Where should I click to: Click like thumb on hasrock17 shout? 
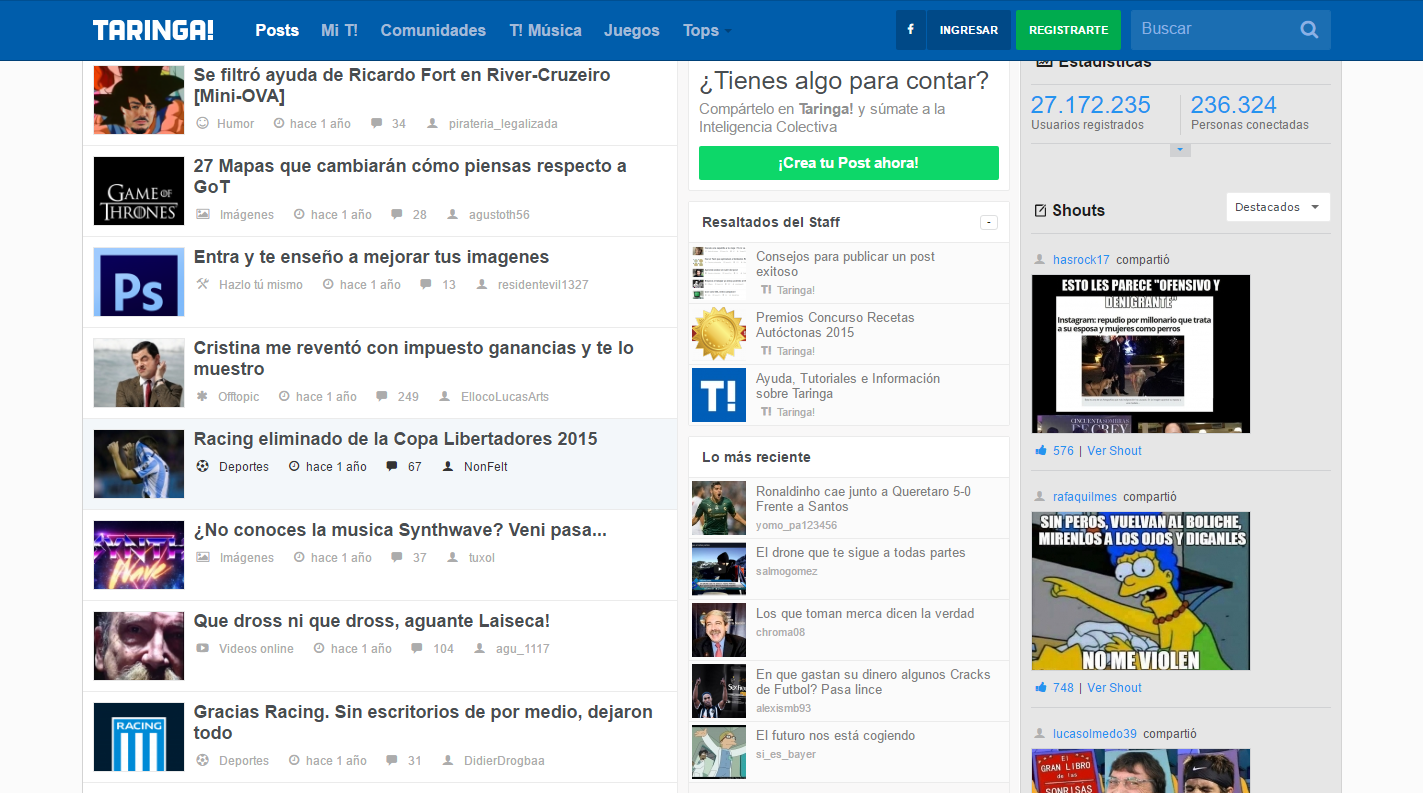click(x=1041, y=451)
